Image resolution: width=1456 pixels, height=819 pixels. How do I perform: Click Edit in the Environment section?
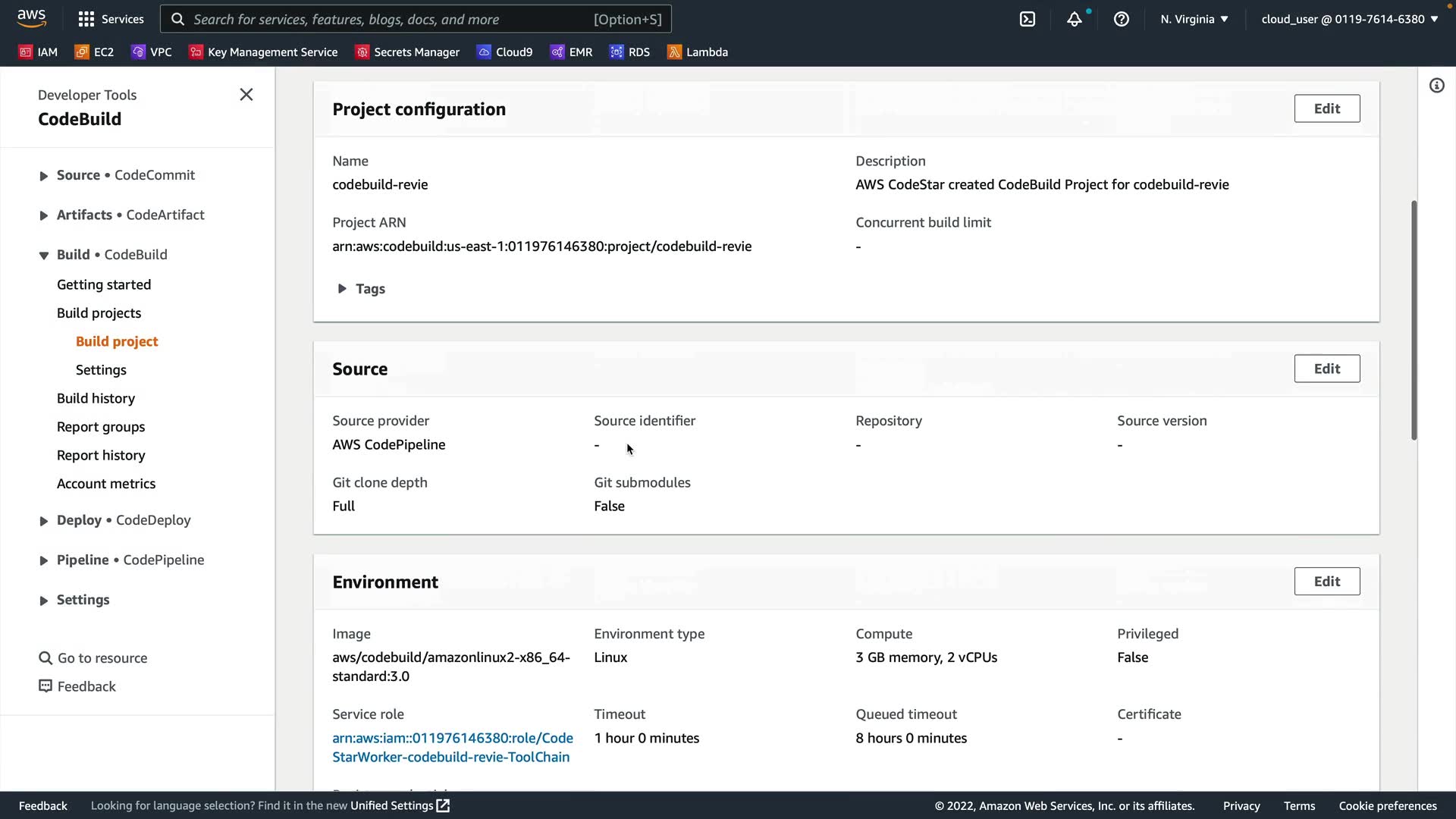[1326, 582]
